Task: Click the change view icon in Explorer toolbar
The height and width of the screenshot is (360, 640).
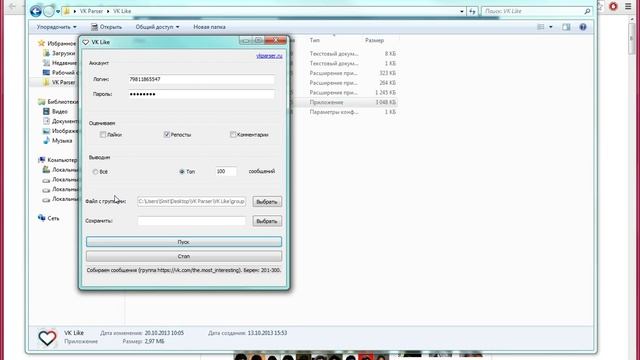Action: click(541, 27)
